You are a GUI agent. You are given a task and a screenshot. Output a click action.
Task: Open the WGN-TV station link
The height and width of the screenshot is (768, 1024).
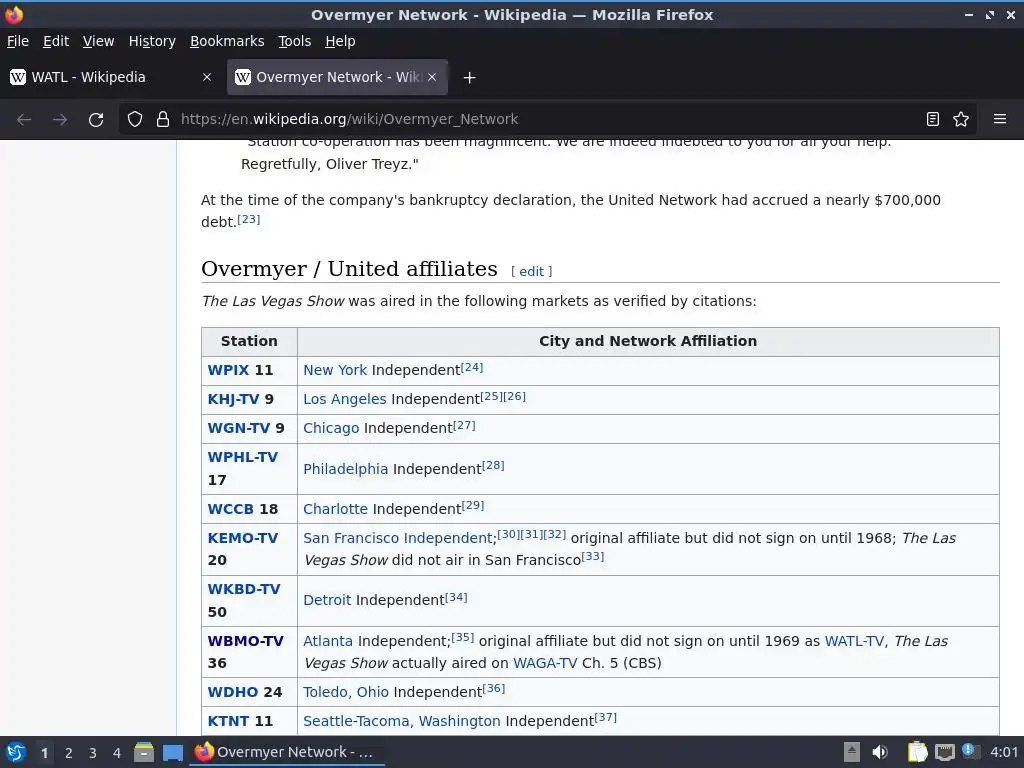coord(238,428)
